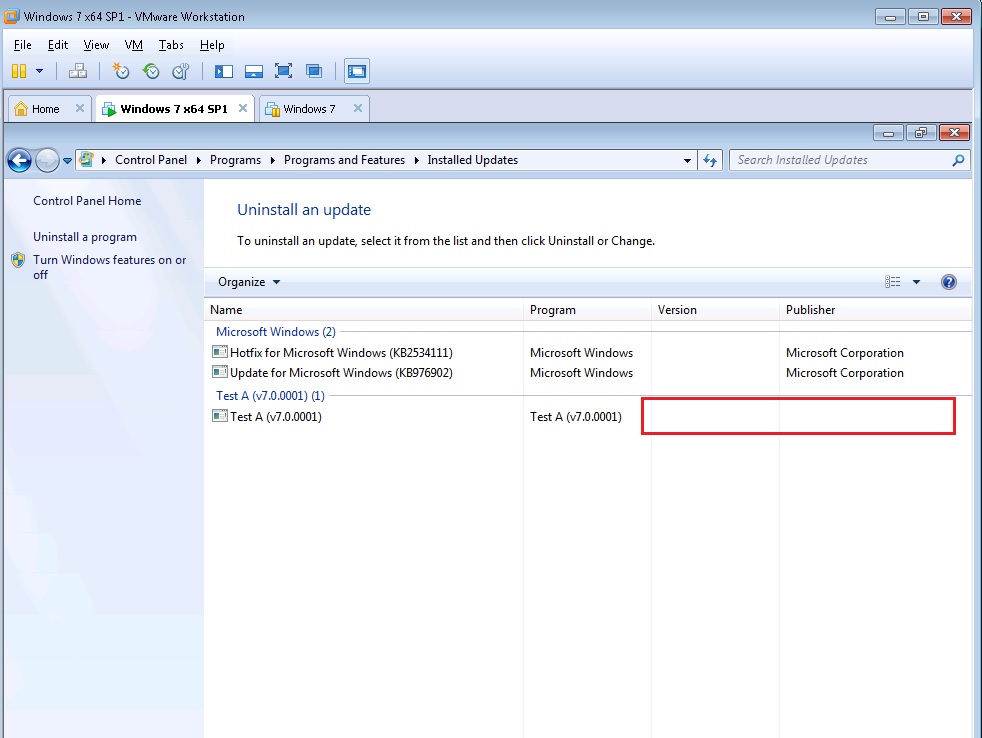Restore down the inner Control Panel window
This screenshot has height=738, width=982.
pyautogui.click(x=921, y=133)
